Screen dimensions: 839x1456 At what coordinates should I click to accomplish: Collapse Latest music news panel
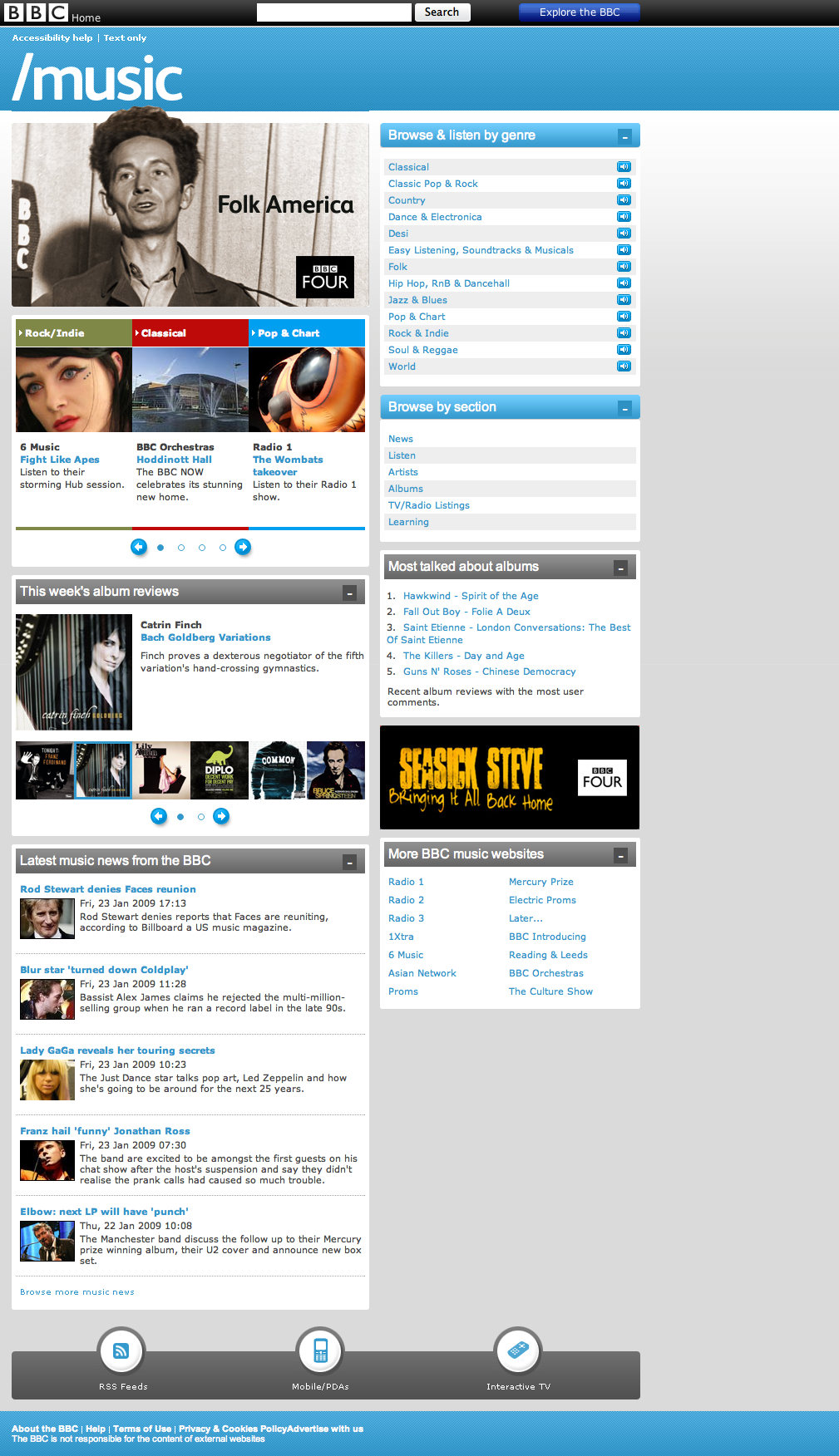point(350,862)
